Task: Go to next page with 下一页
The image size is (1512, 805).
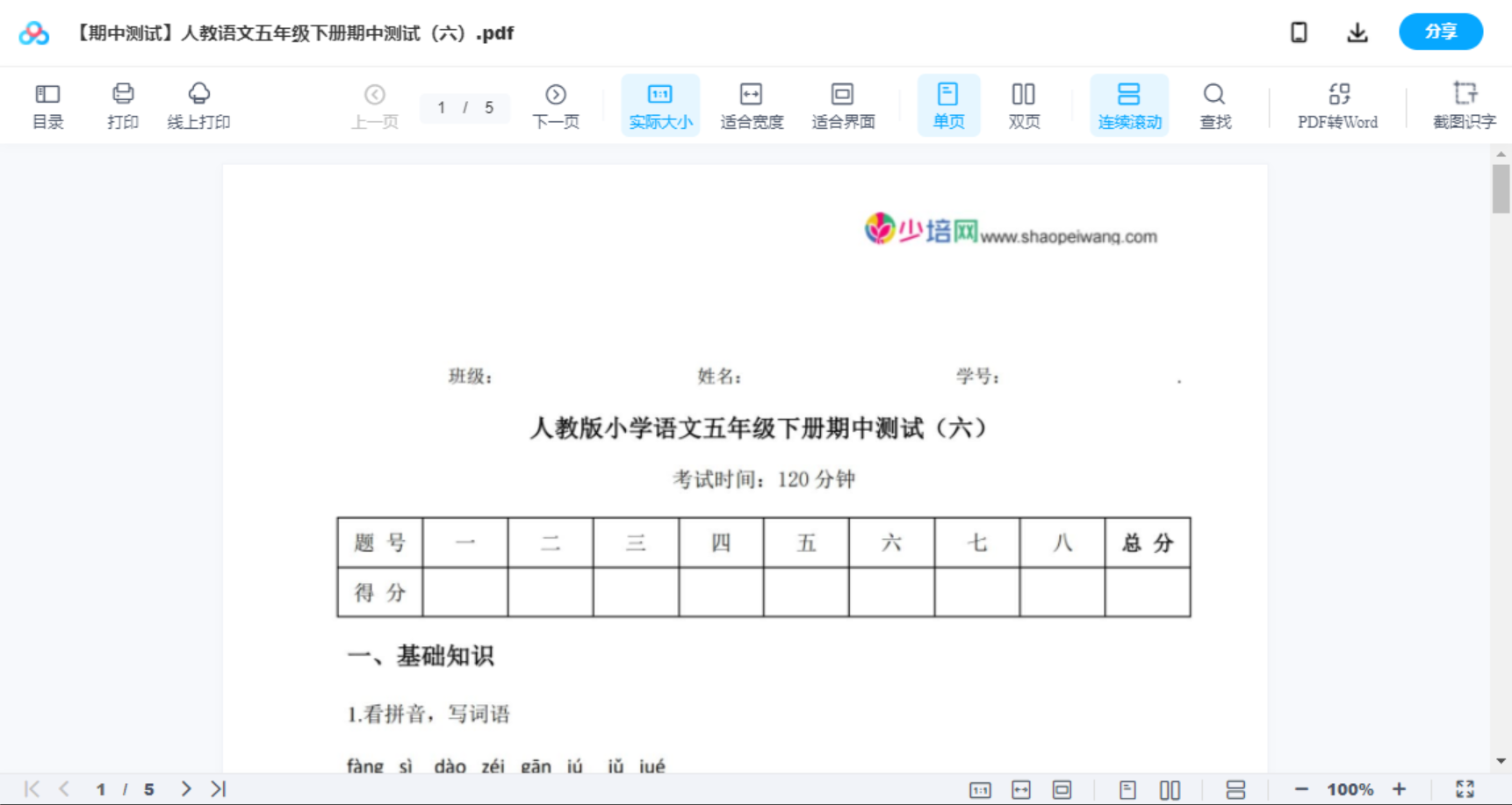Action: pos(556,104)
